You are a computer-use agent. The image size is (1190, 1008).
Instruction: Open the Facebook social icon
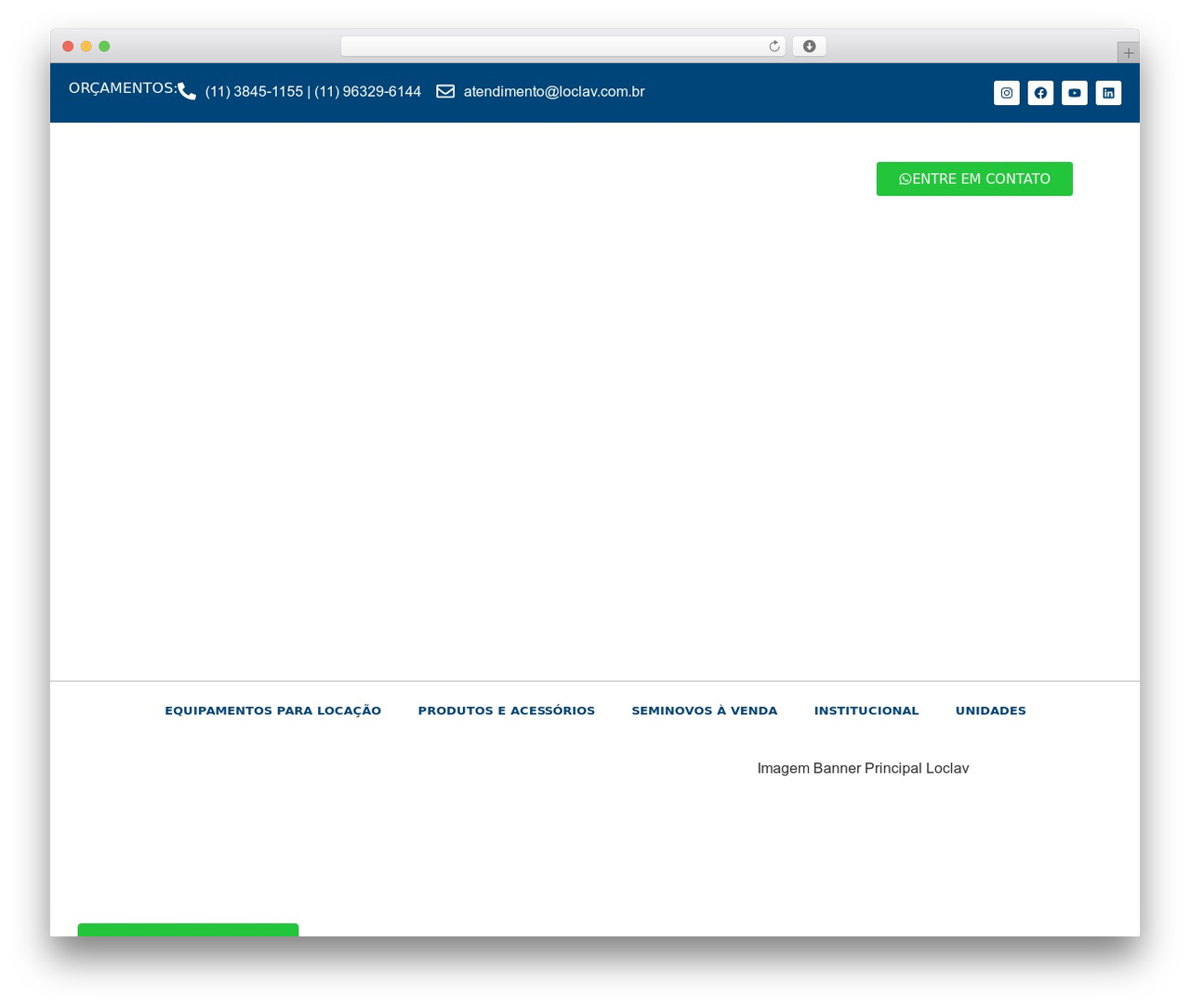[1040, 93]
